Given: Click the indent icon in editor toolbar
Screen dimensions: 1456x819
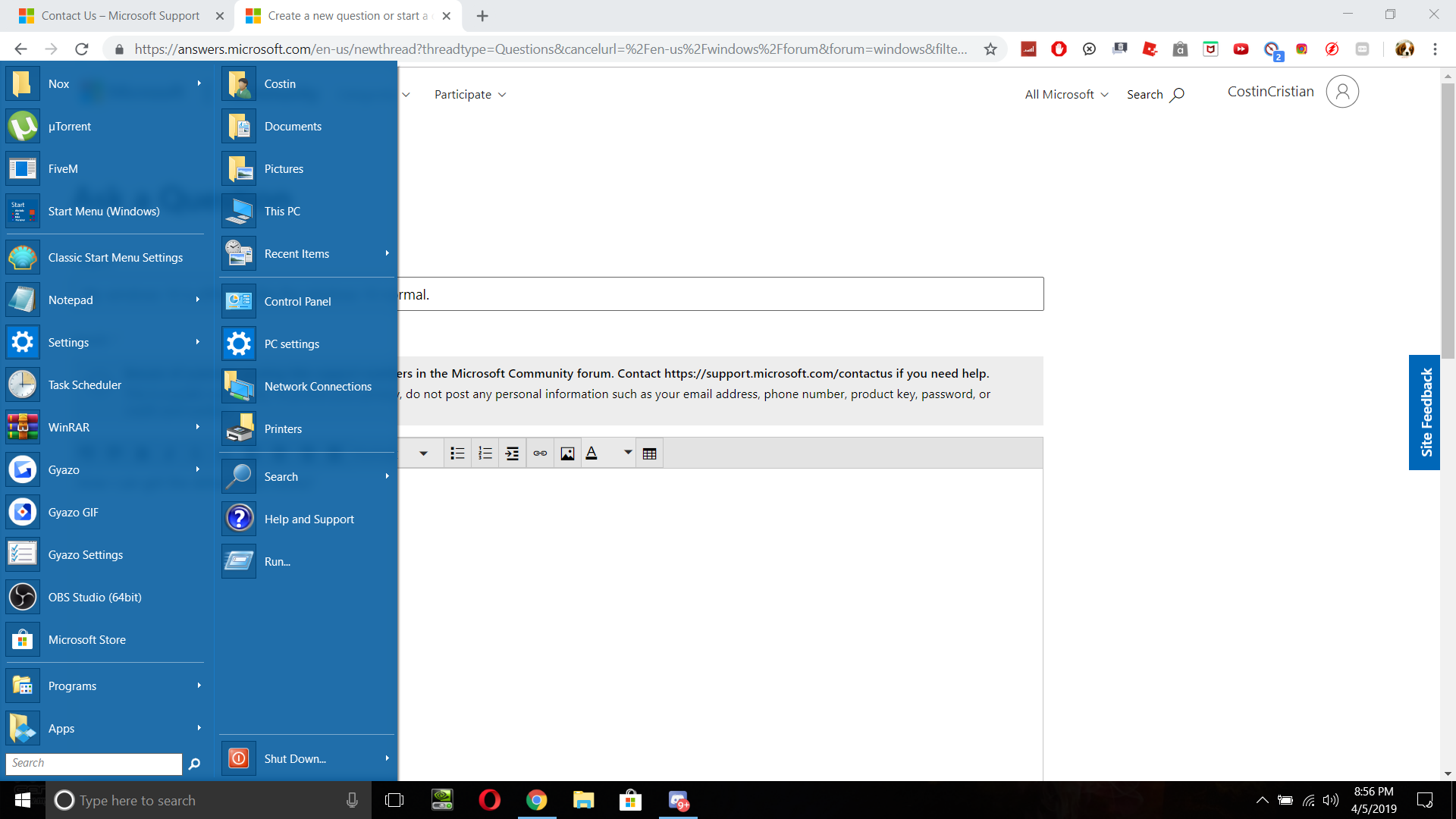Looking at the screenshot, I should click(513, 453).
